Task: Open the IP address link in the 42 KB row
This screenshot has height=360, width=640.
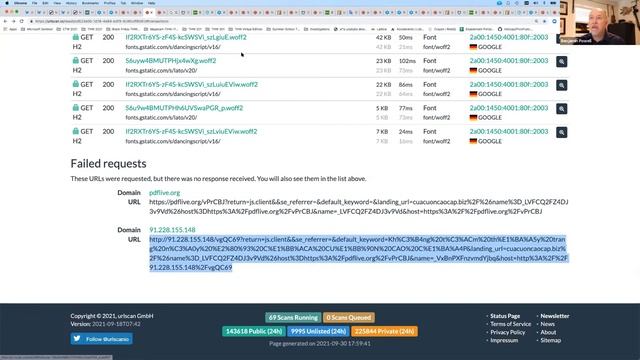Action: [x=509, y=37]
